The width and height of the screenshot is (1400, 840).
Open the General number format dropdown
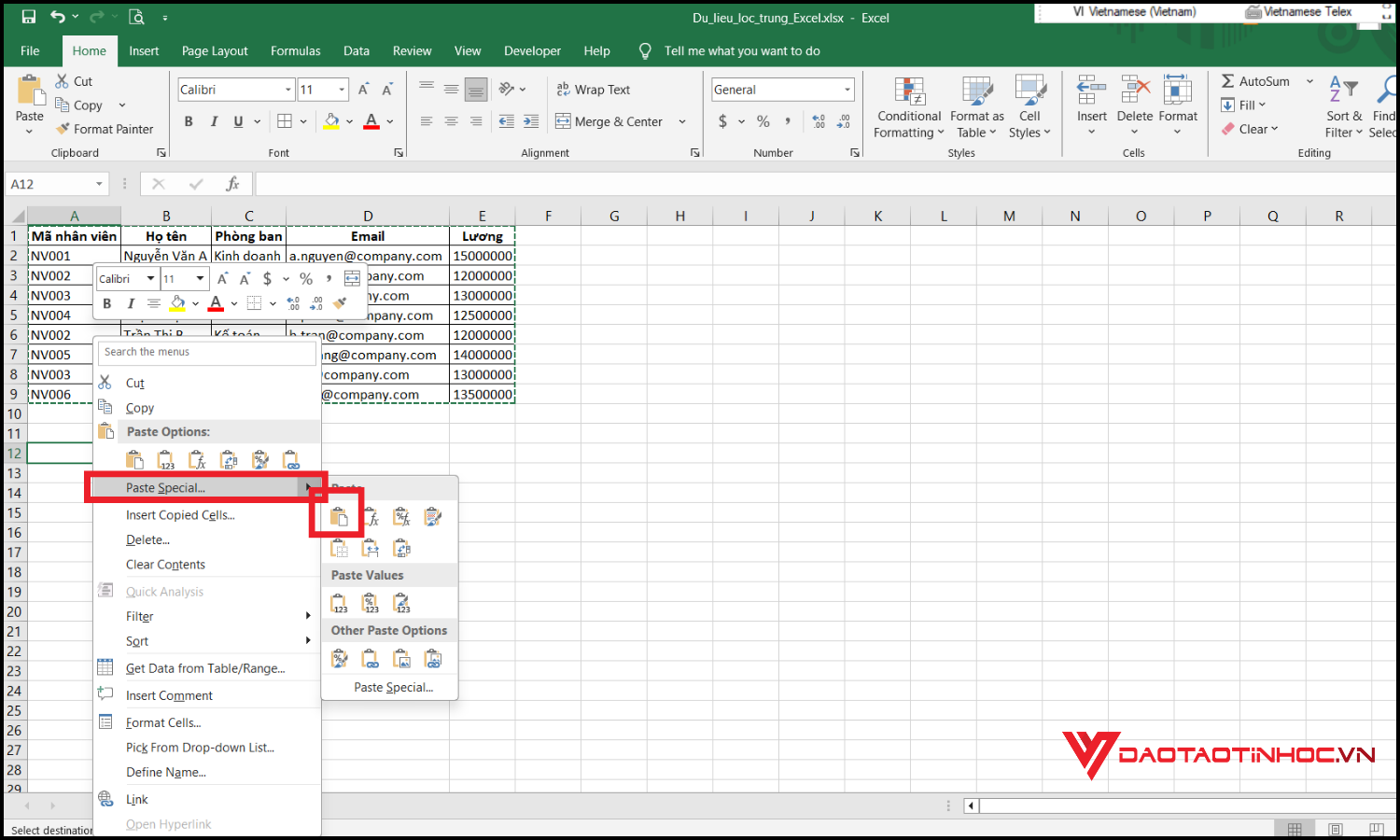tap(847, 90)
